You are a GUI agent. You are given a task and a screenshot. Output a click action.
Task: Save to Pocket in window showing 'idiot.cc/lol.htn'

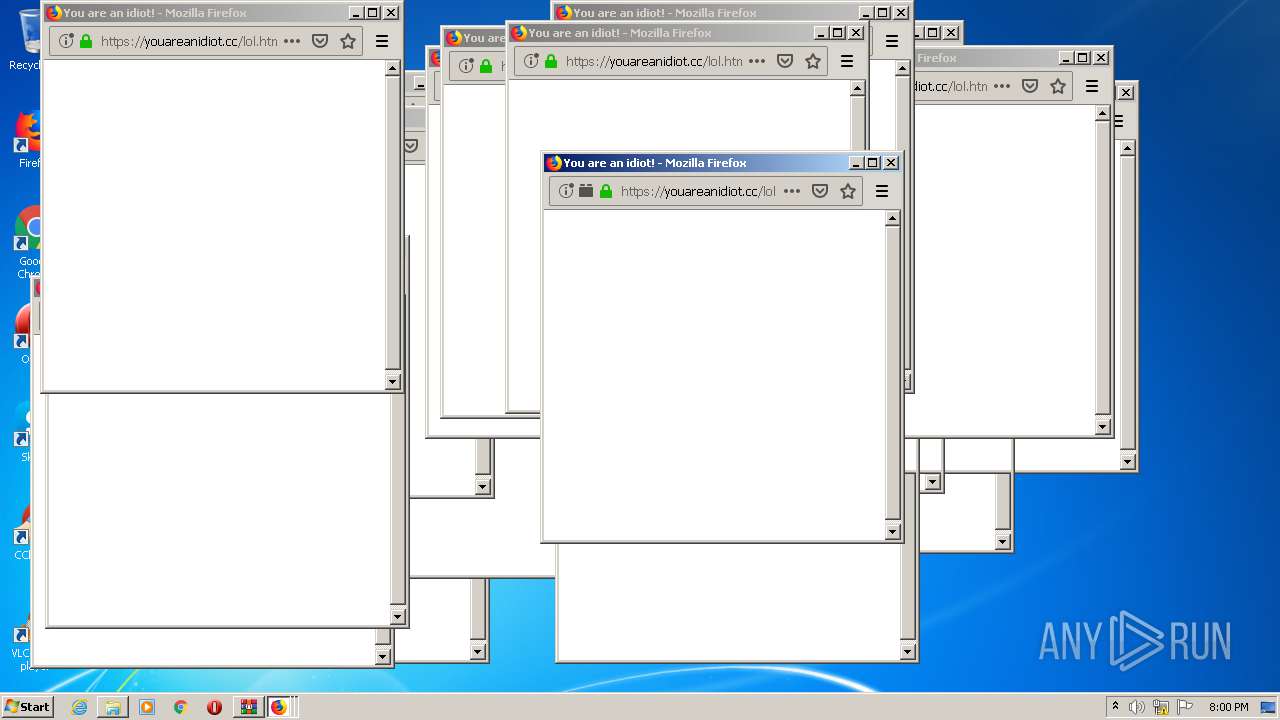1030,86
